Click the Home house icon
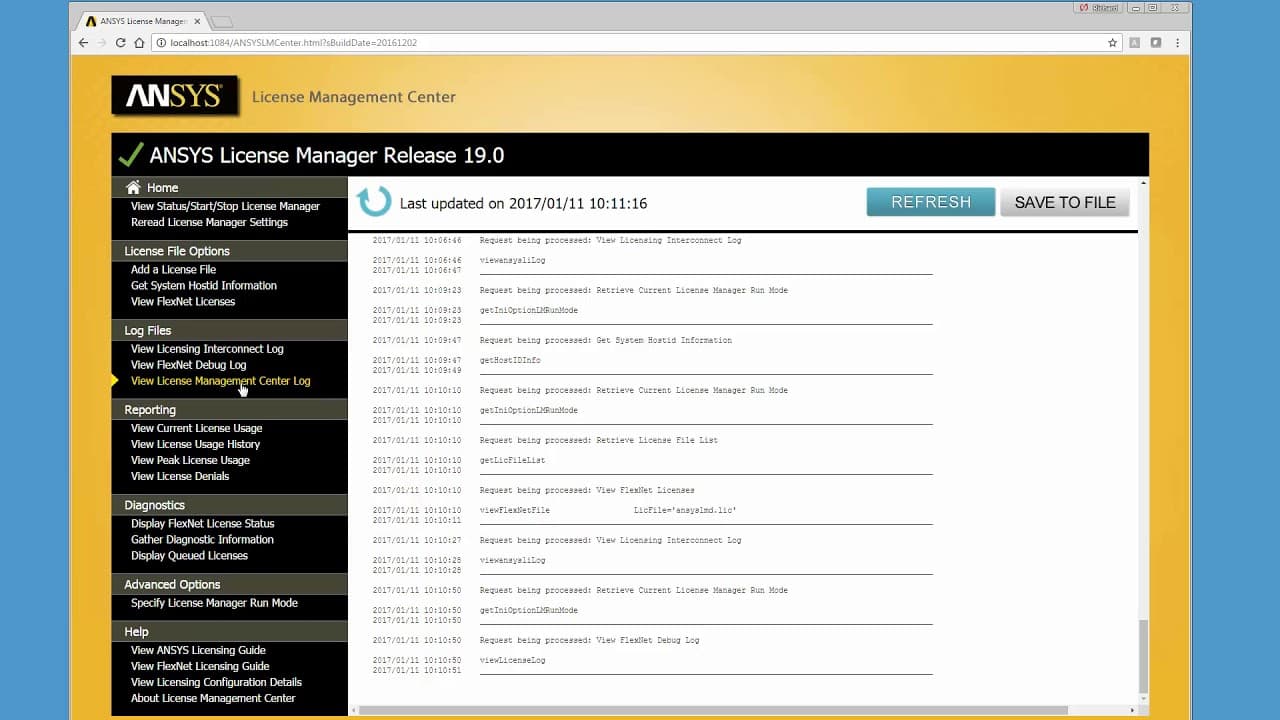This screenshot has height=720, width=1280. point(133,187)
